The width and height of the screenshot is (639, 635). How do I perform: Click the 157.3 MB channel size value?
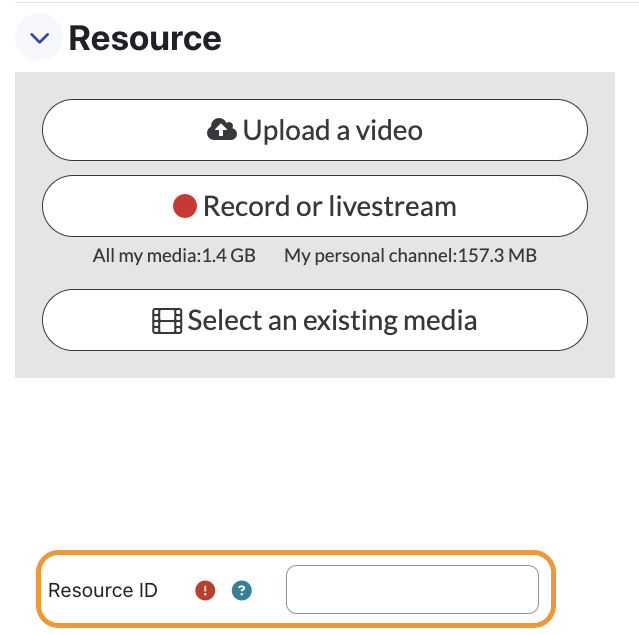point(497,256)
